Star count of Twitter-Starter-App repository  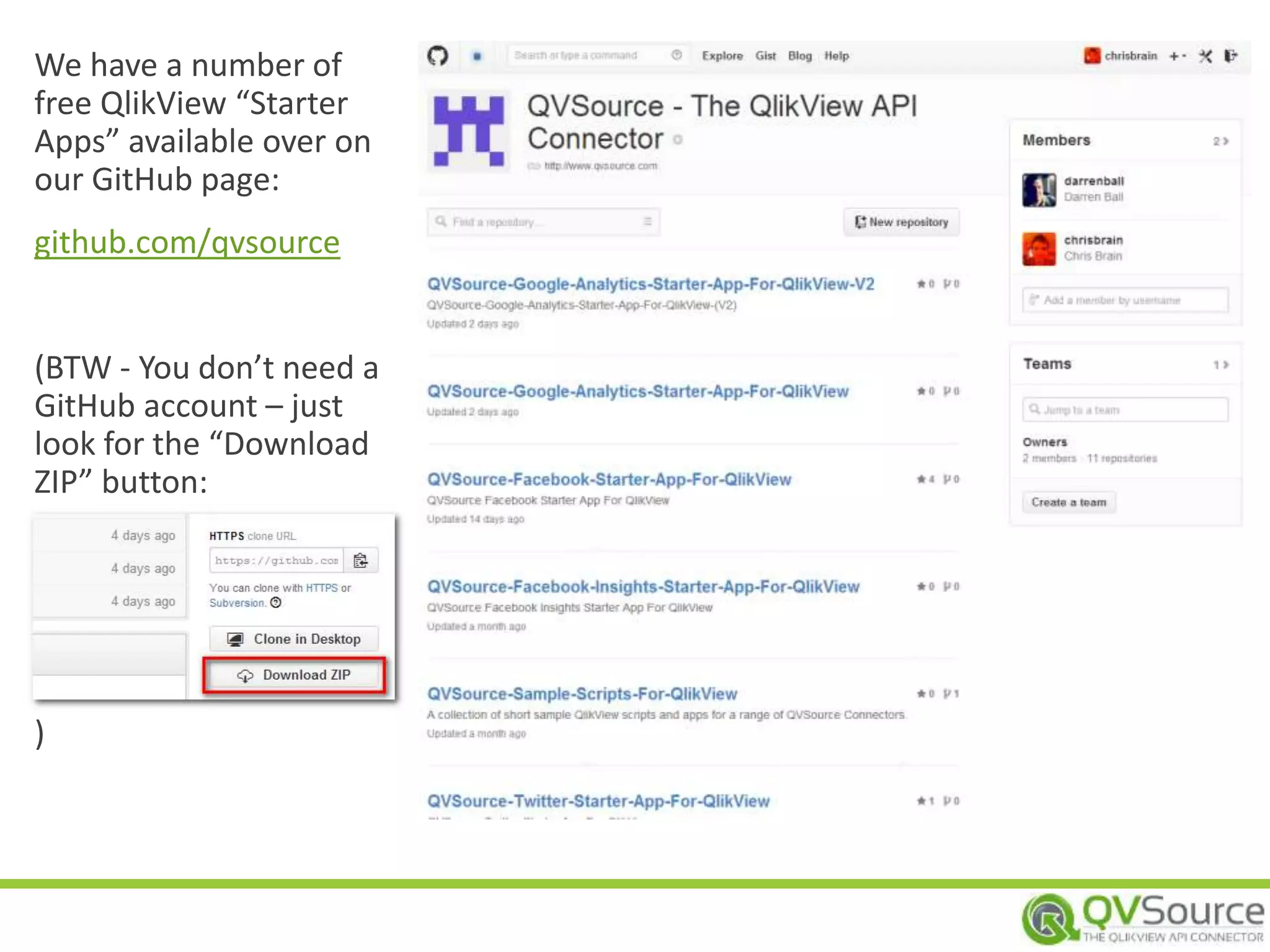tap(926, 801)
